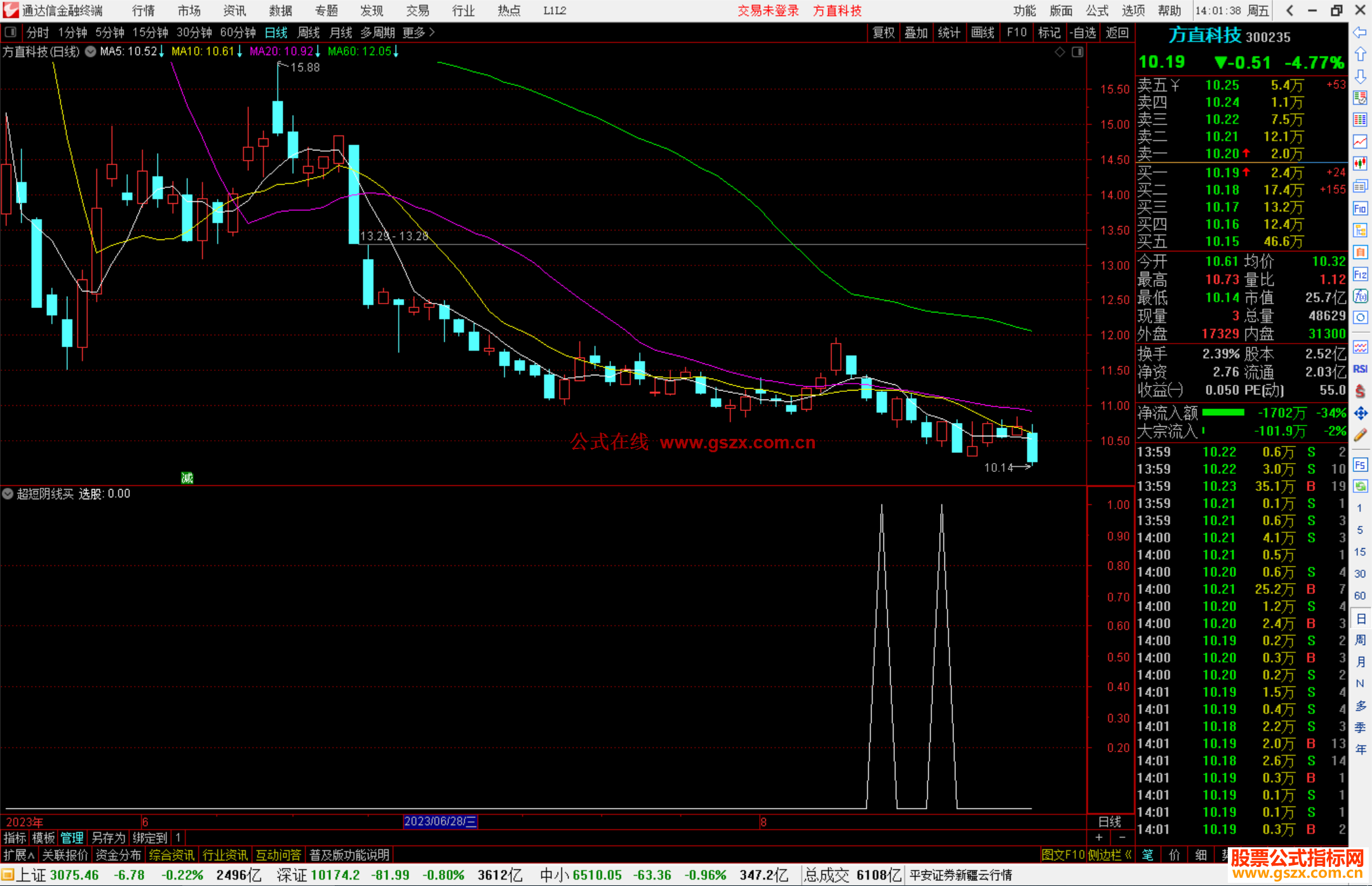
Task: Click the 复权 button
Action: 883,32
